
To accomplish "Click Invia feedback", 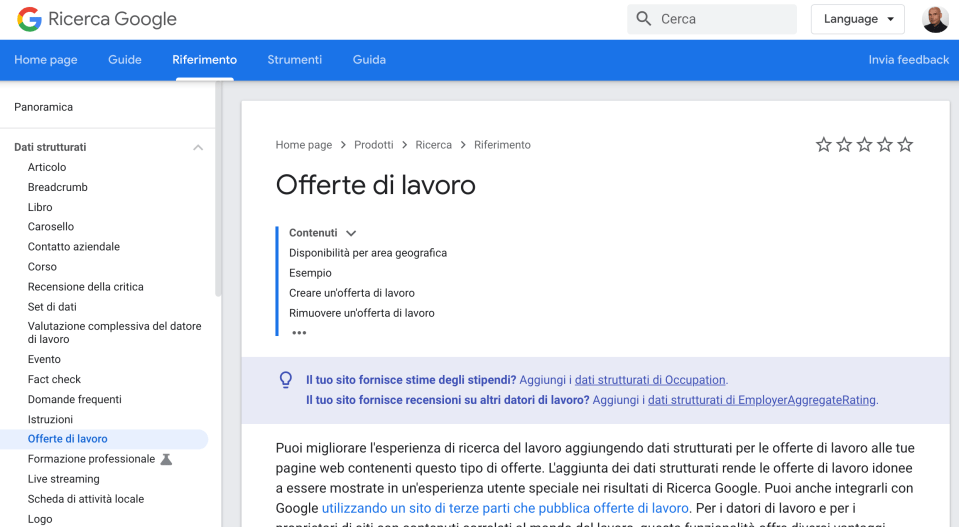I will (x=909, y=60).
